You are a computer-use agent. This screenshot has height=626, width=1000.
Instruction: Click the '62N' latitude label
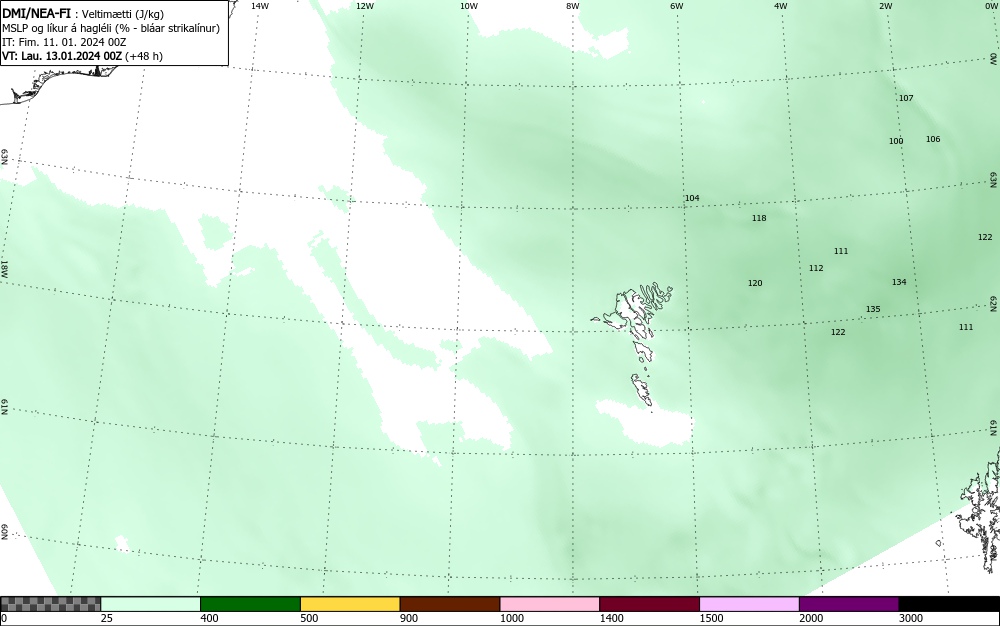click(994, 303)
